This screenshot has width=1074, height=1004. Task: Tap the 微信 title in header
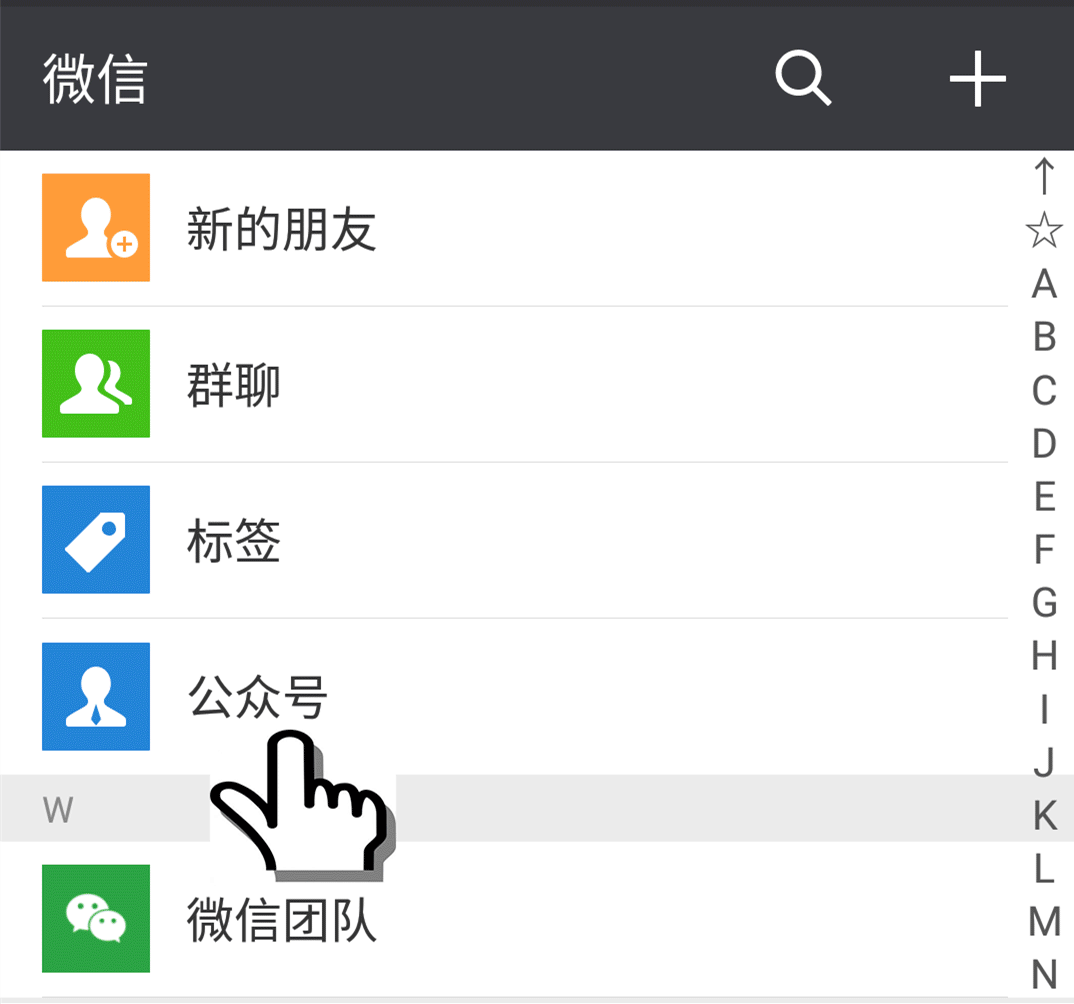(95, 79)
